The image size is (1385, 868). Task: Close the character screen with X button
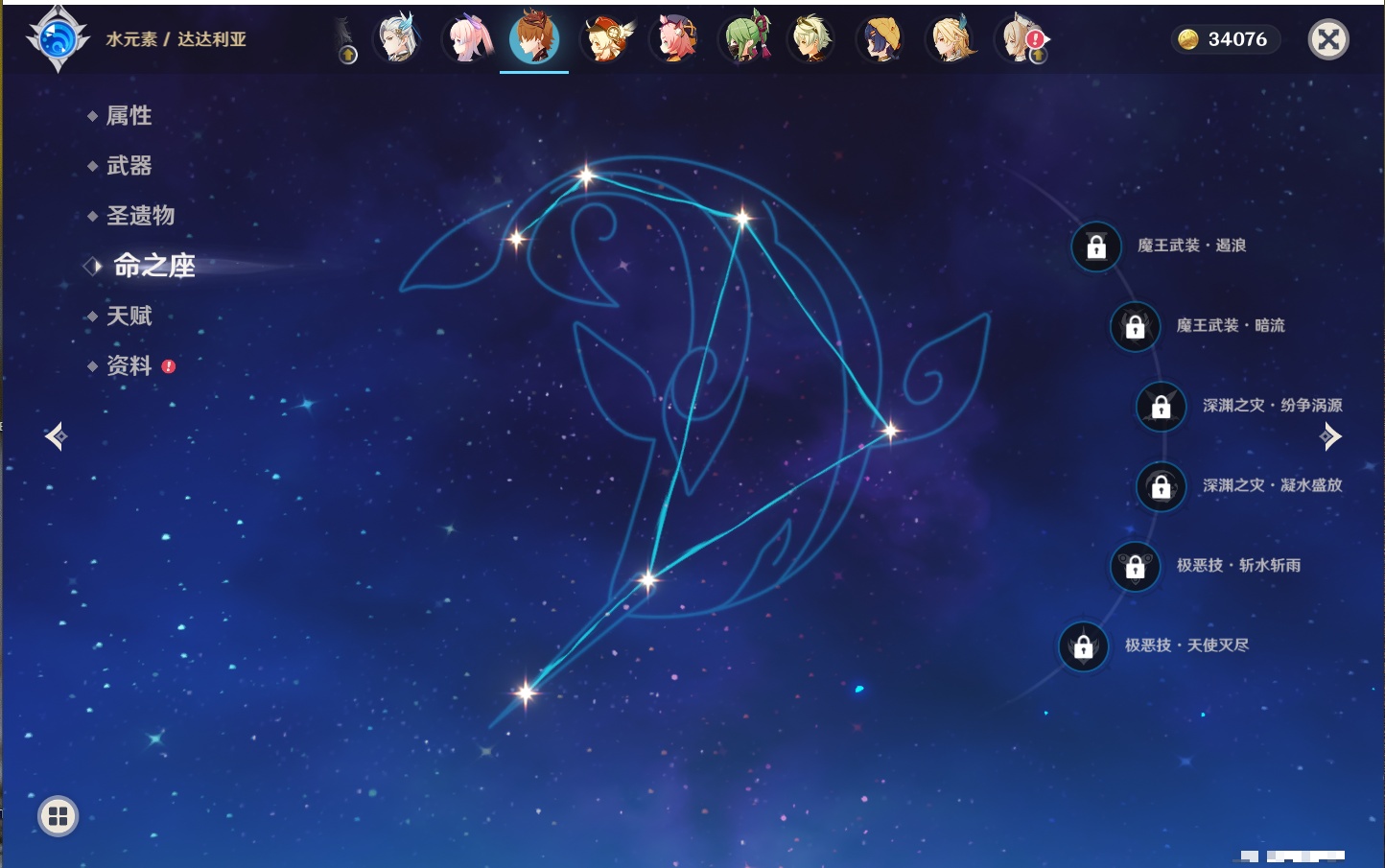click(1328, 39)
